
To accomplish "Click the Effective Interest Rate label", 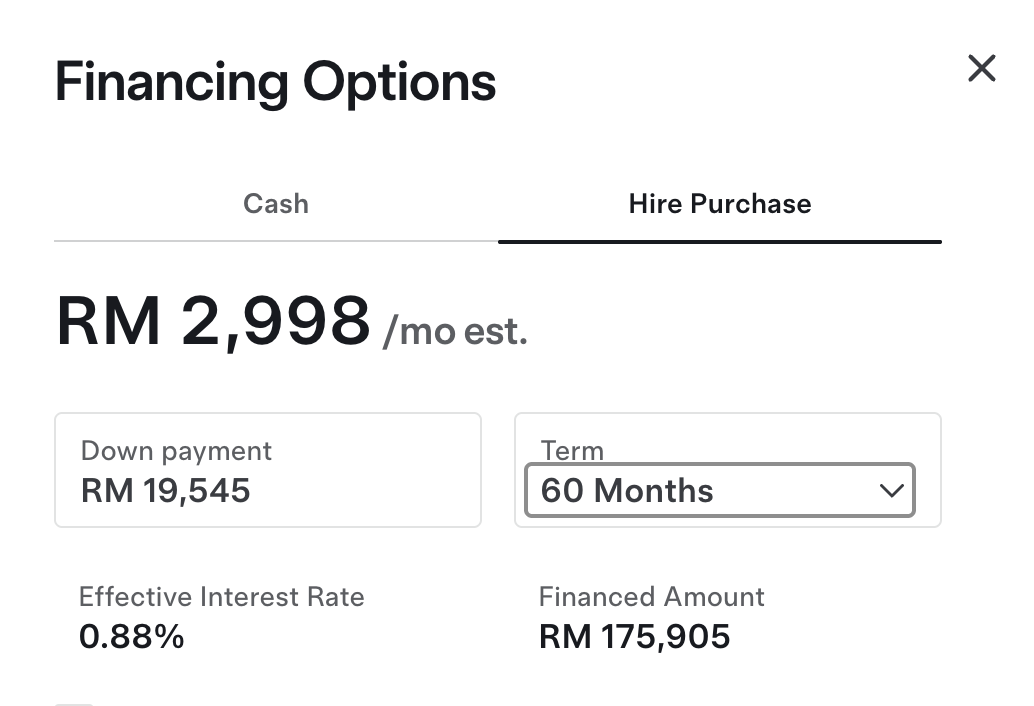I will tap(222, 597).
